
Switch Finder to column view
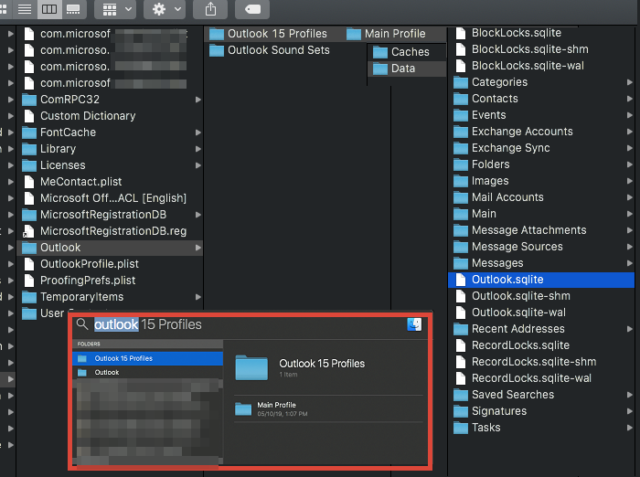pos(49,9)
